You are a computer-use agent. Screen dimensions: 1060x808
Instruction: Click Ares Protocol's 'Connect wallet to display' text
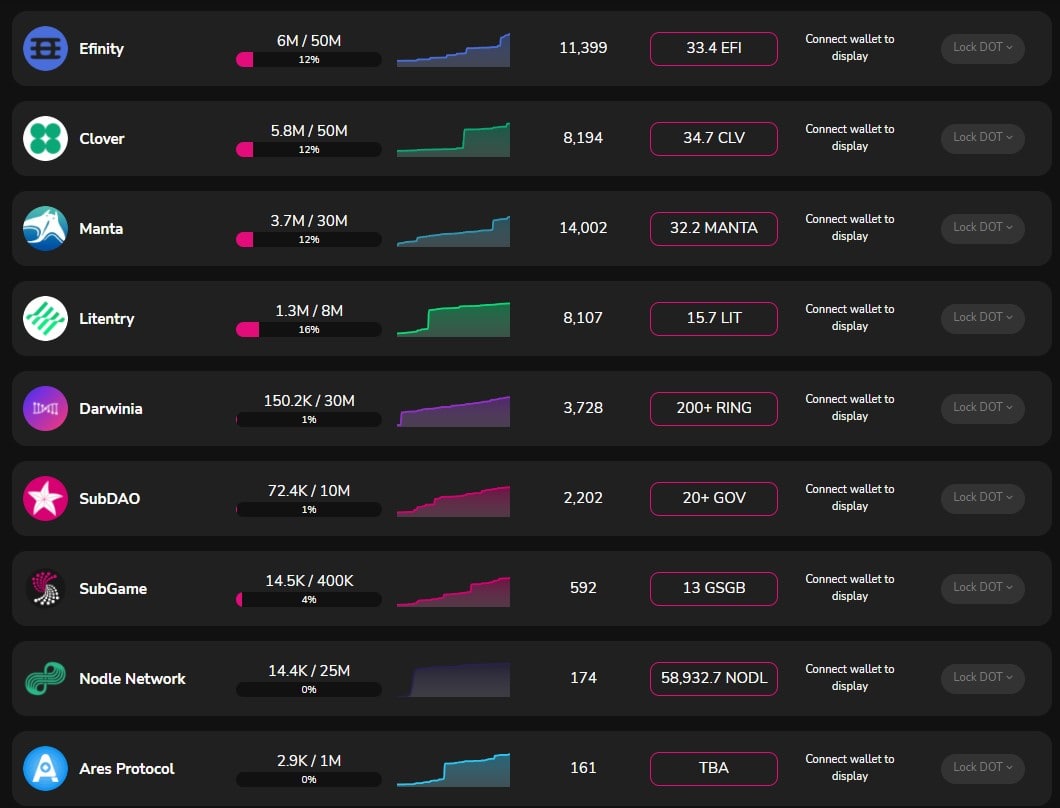850,767
